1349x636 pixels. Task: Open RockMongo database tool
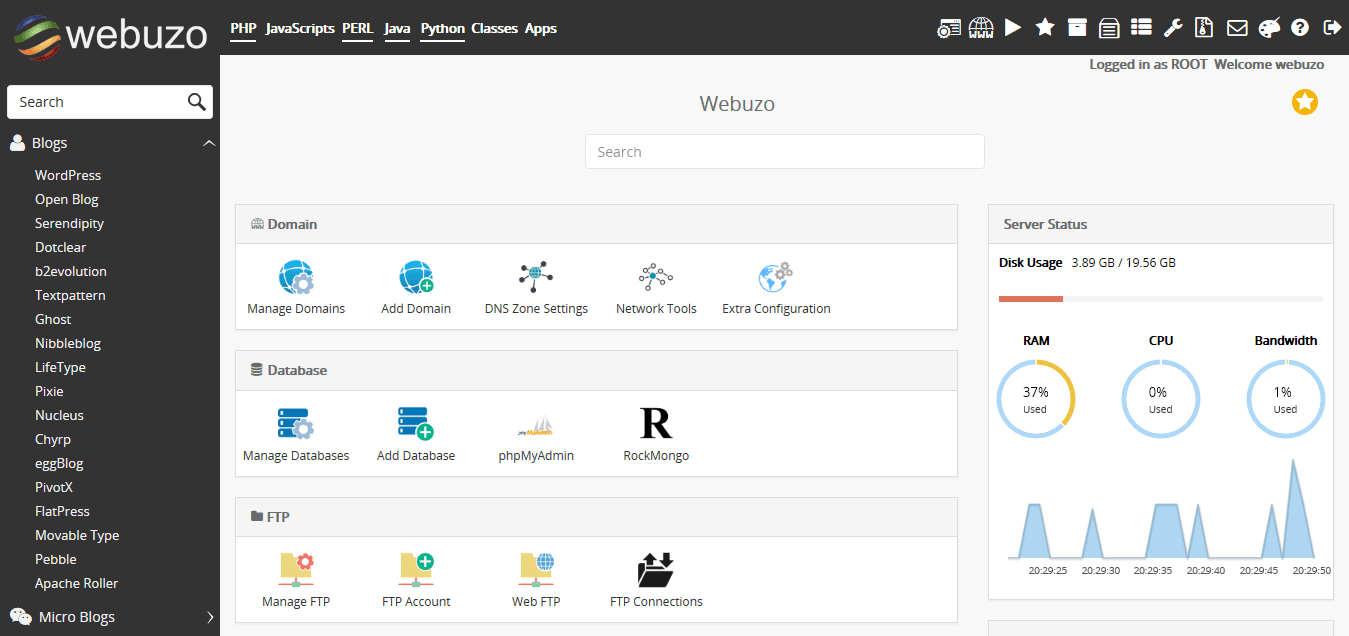(x=656, y=424)
